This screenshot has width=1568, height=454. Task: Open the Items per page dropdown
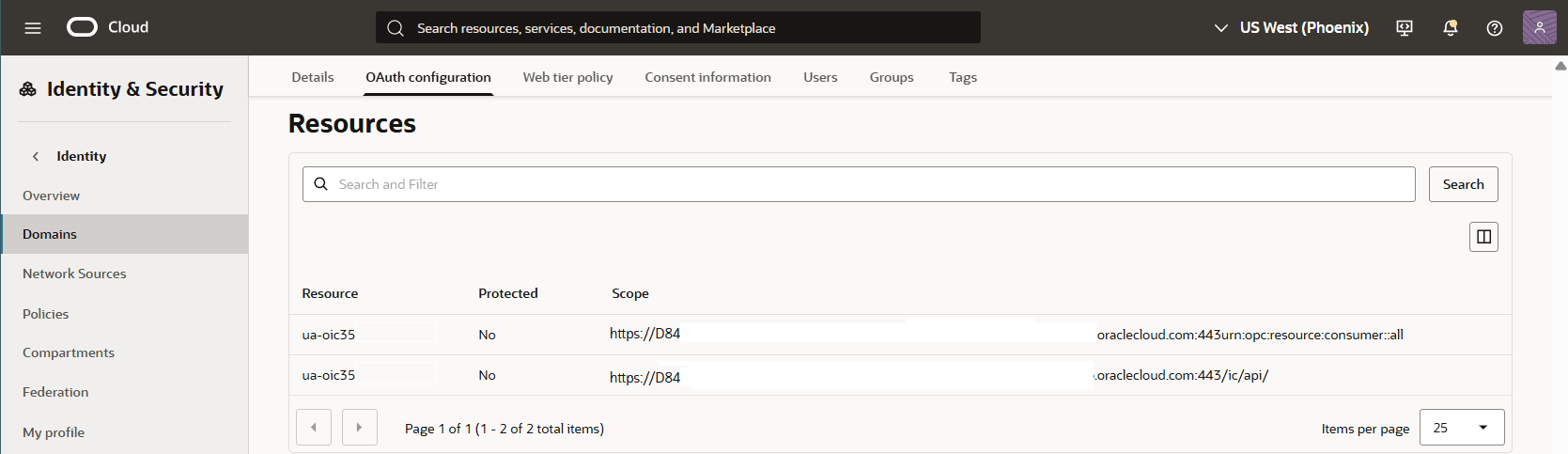1461,428
